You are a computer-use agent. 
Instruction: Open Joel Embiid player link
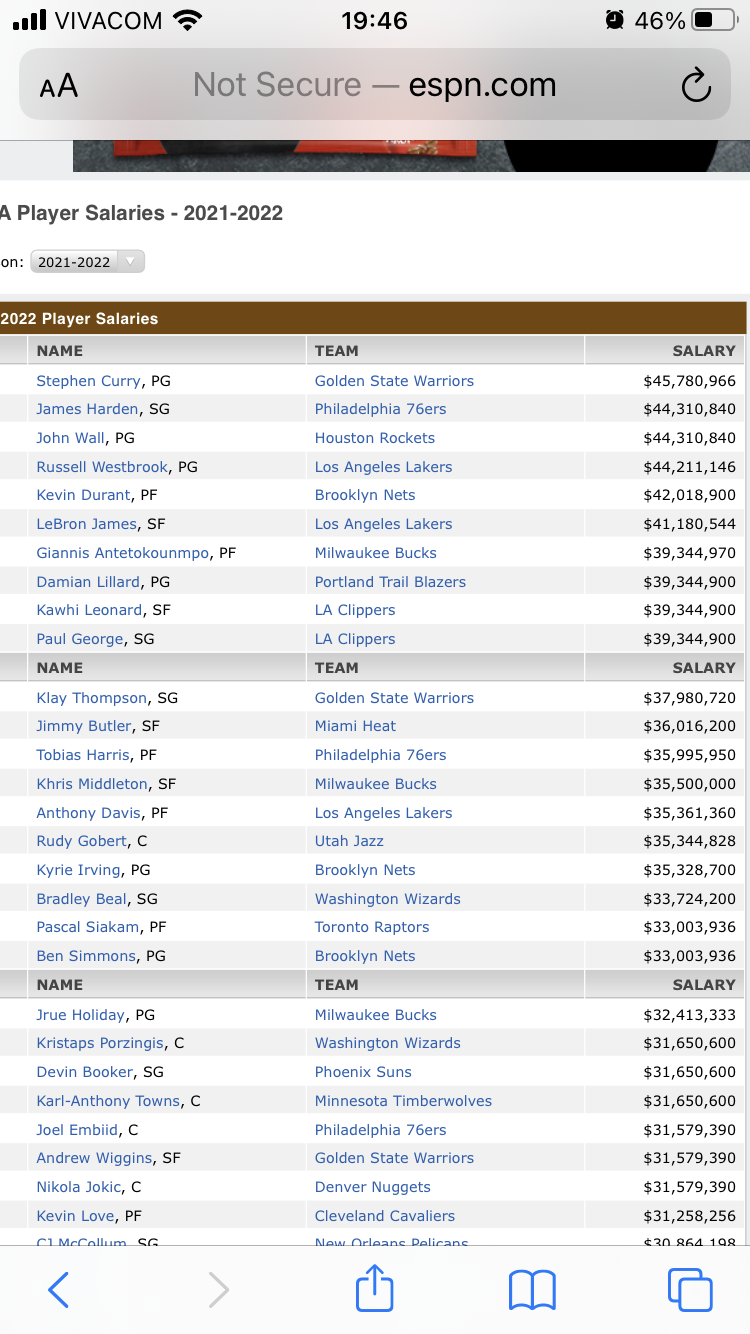click(x=77, y=1130)
